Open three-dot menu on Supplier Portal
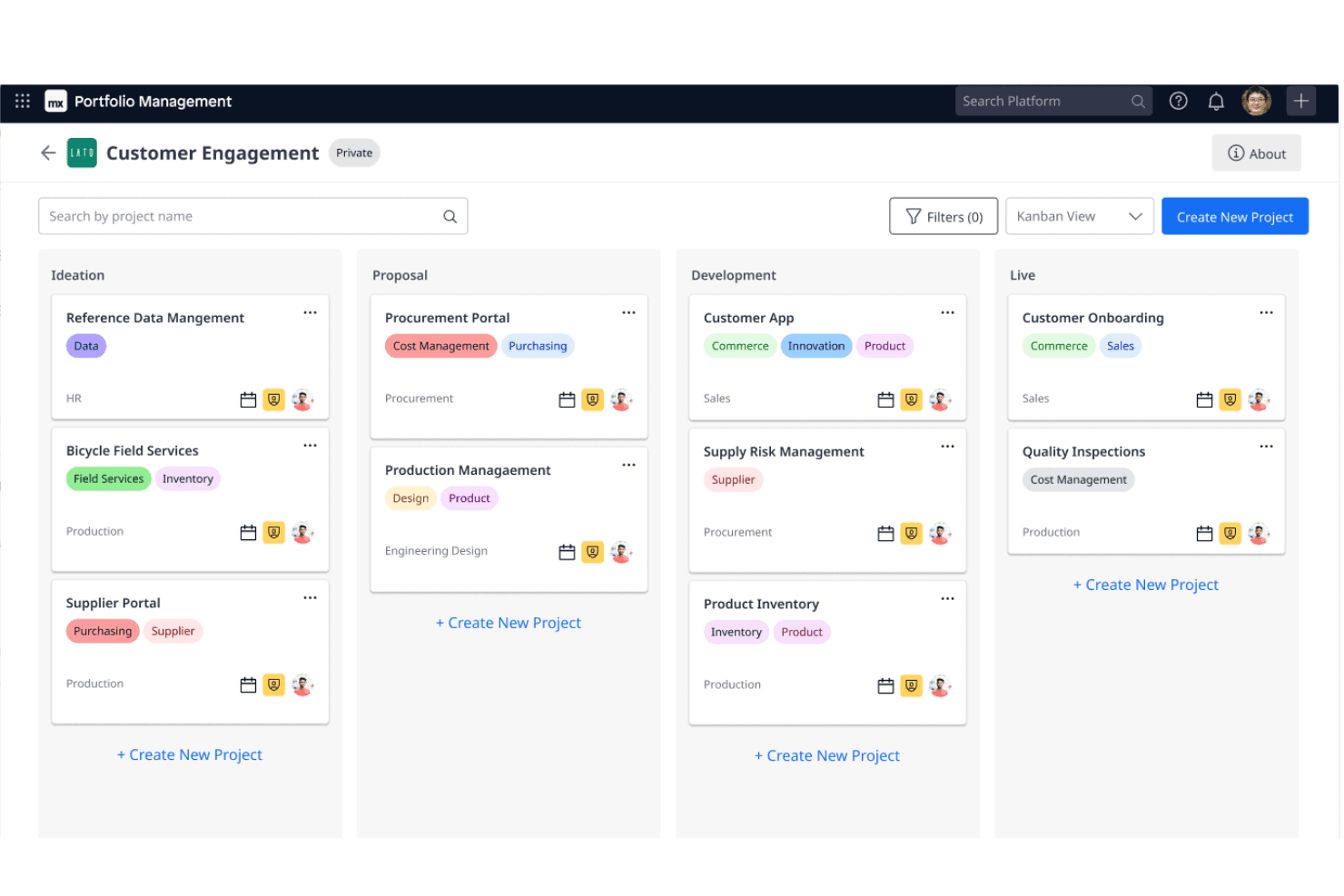This screenshot has height=896, width=1344. pos(310,597)
